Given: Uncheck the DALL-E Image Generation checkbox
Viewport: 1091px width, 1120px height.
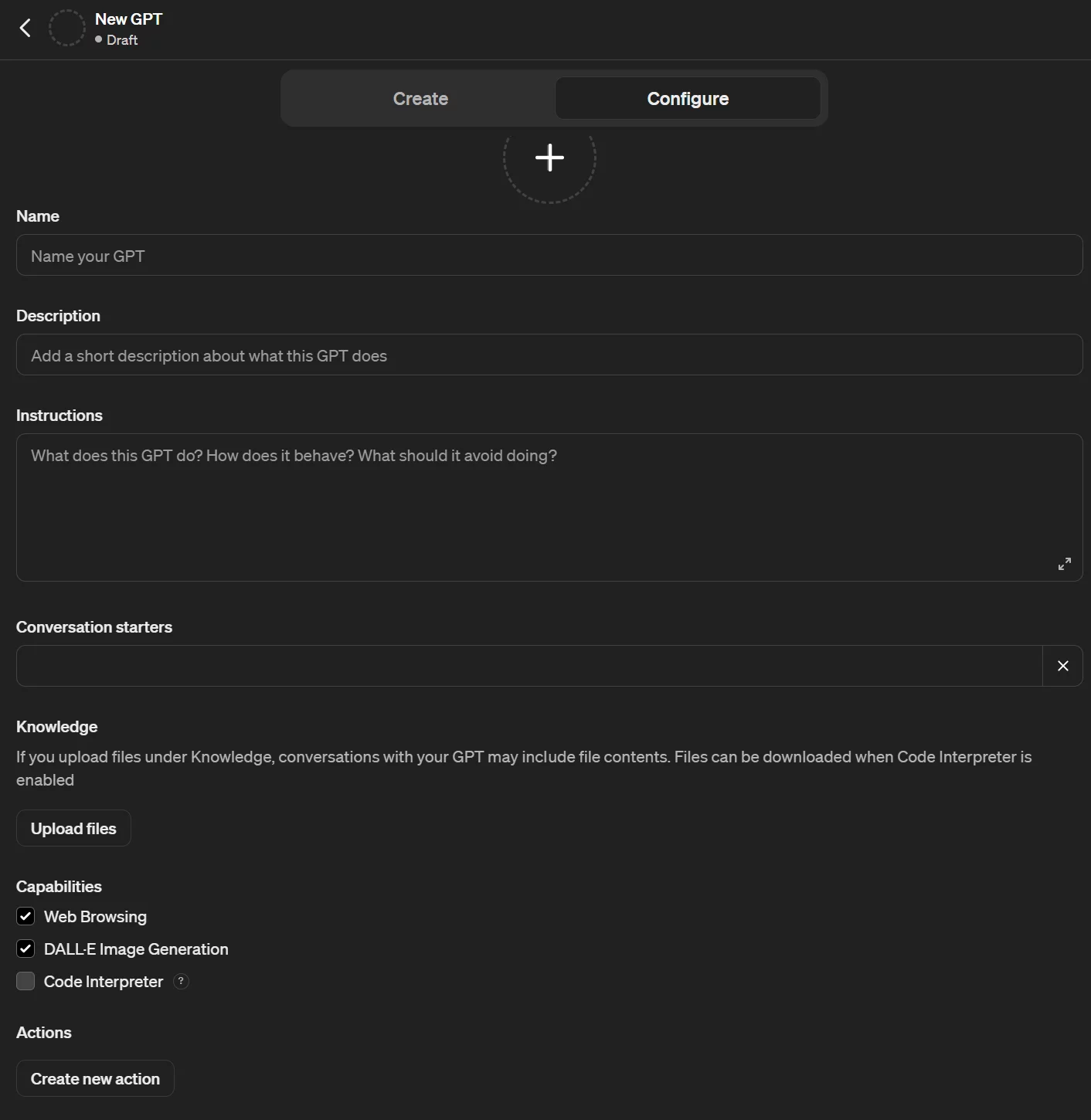Looking at the screenshot, I should coord(25,949).
